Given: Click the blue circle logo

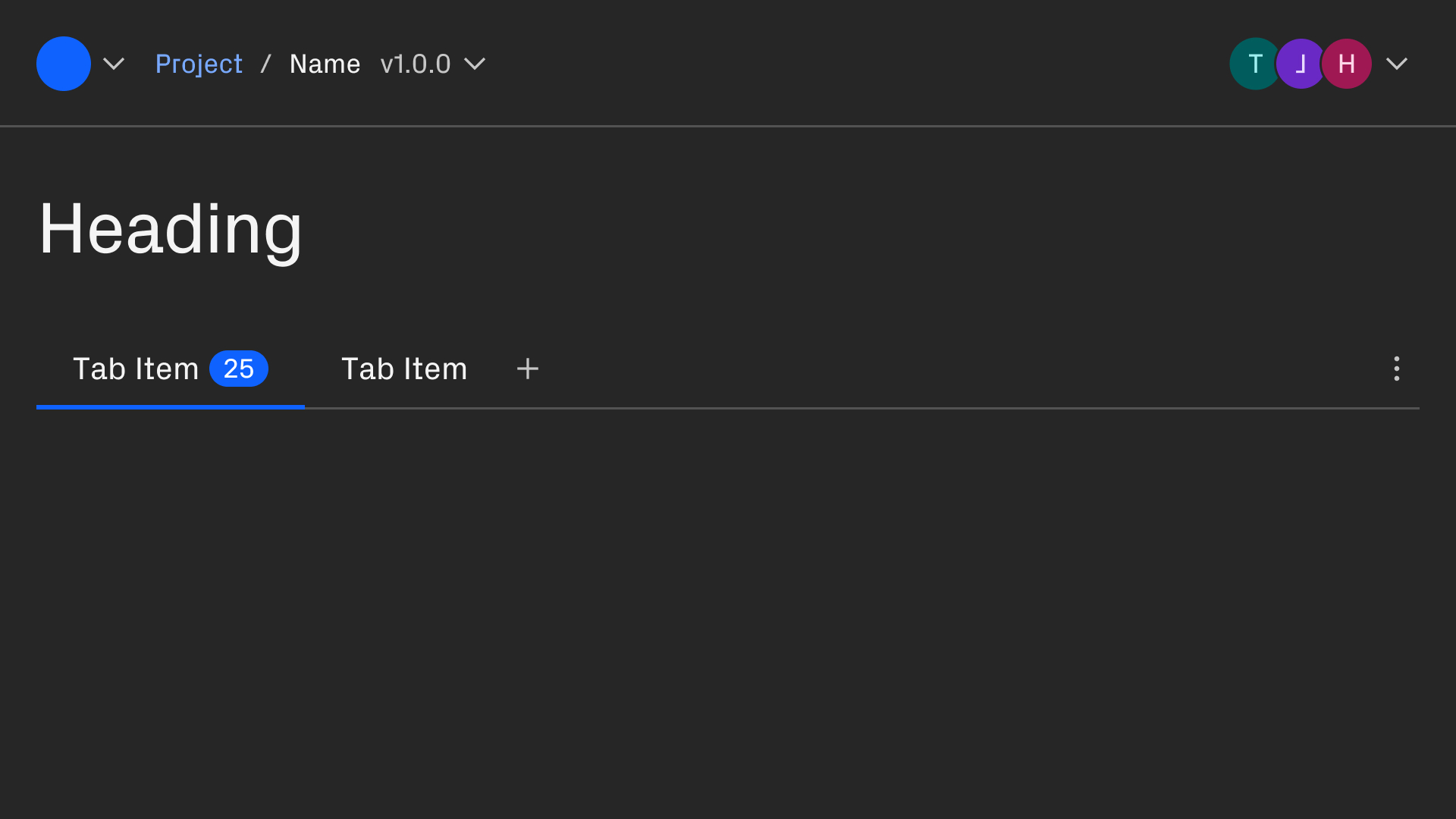Looking at the screenshot, I should point(64,64).
